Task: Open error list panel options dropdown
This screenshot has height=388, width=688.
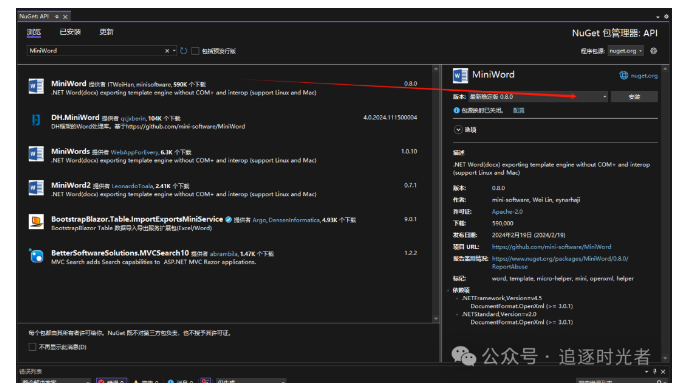Action: (646, 371)
